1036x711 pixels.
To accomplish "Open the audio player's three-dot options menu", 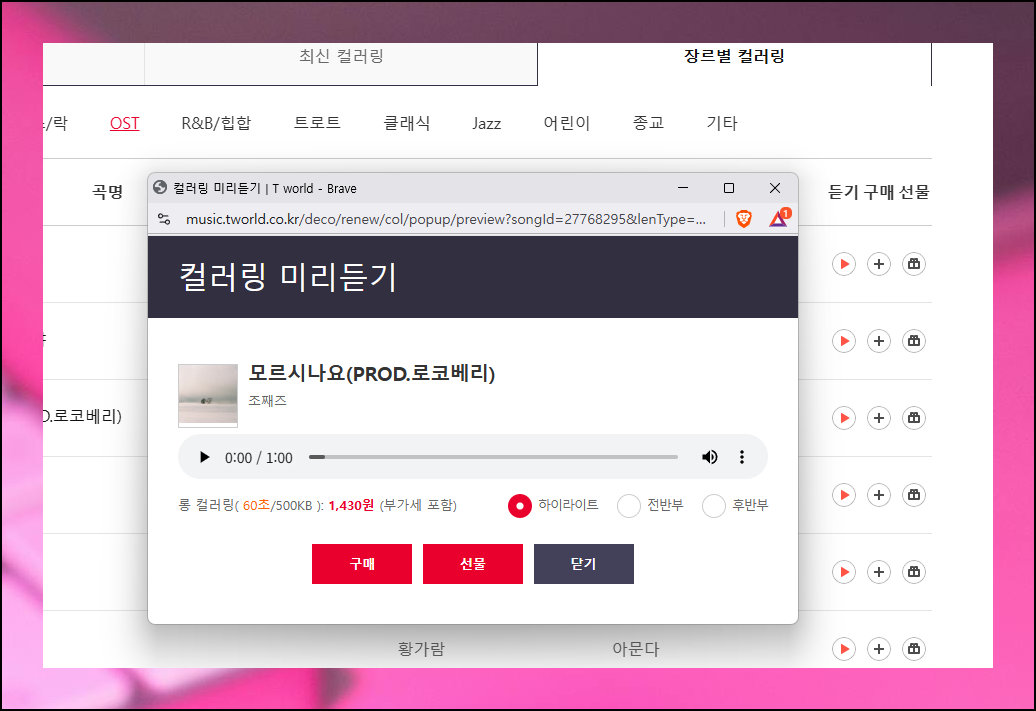I will (742, 457).
